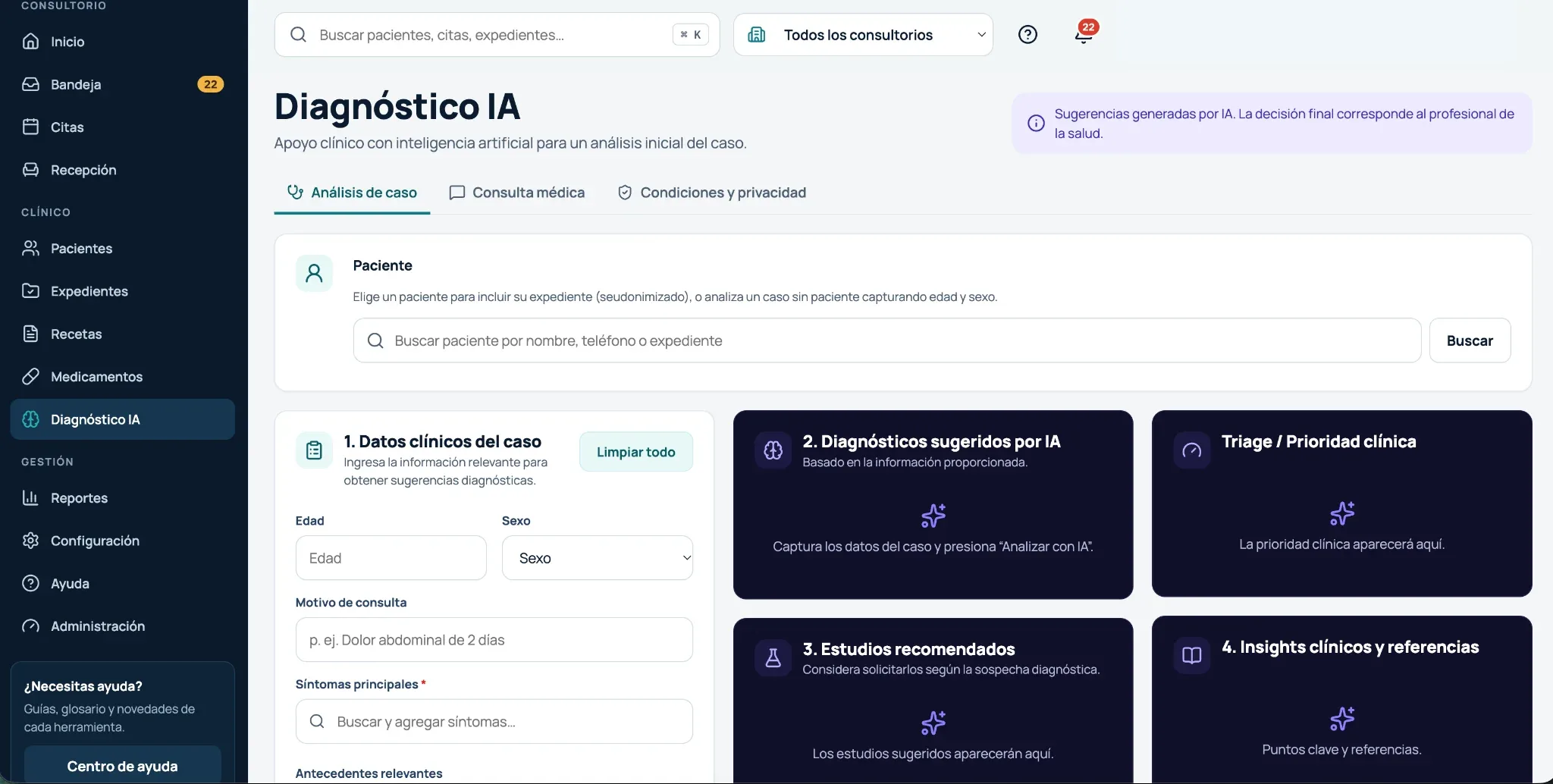Image resolution: width=1553 pixels, height=784 pixels.
Task: Click the patient search field by nombre, teléfono
Action: click(x=887, y=340)
